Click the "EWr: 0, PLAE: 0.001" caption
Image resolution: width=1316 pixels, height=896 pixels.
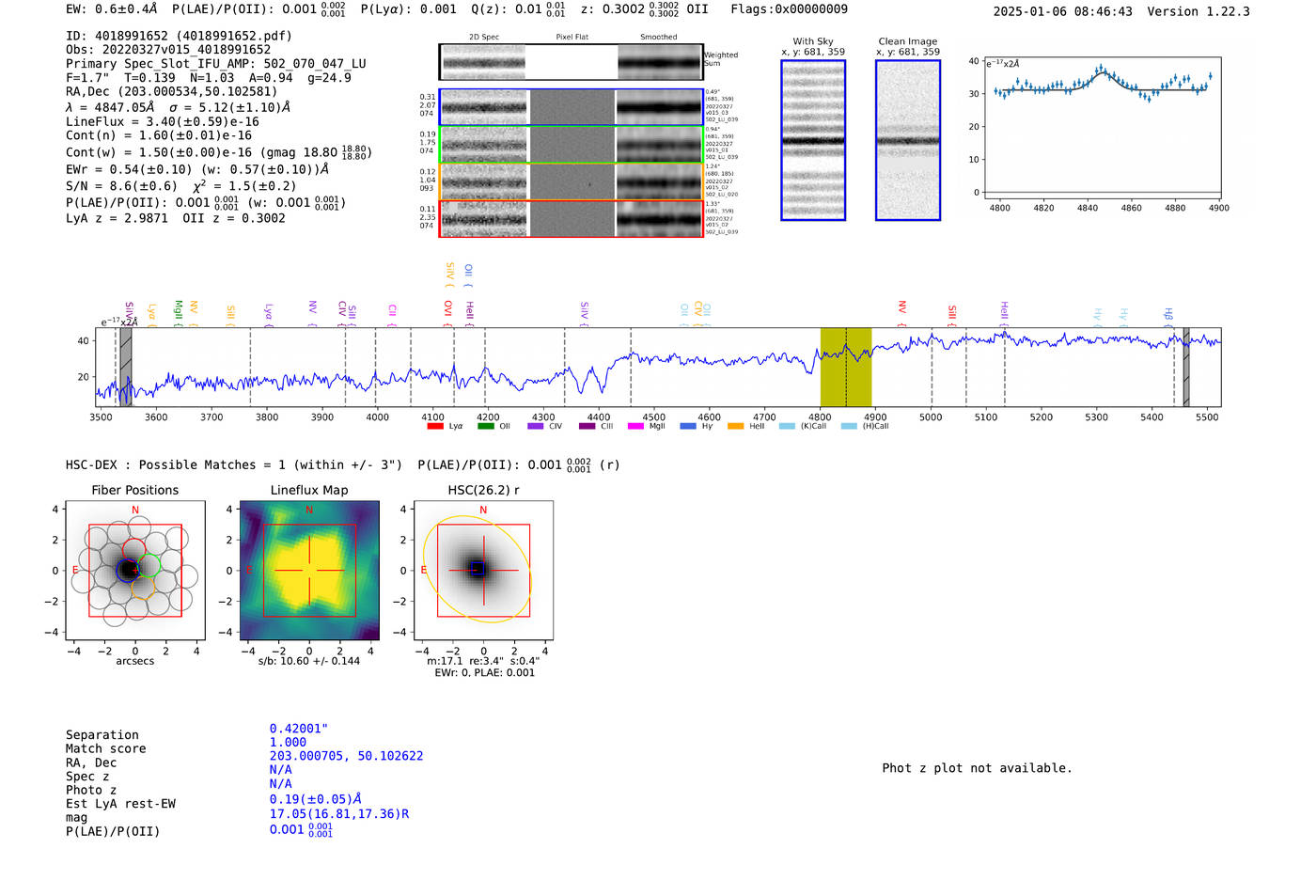click(484, 672)
